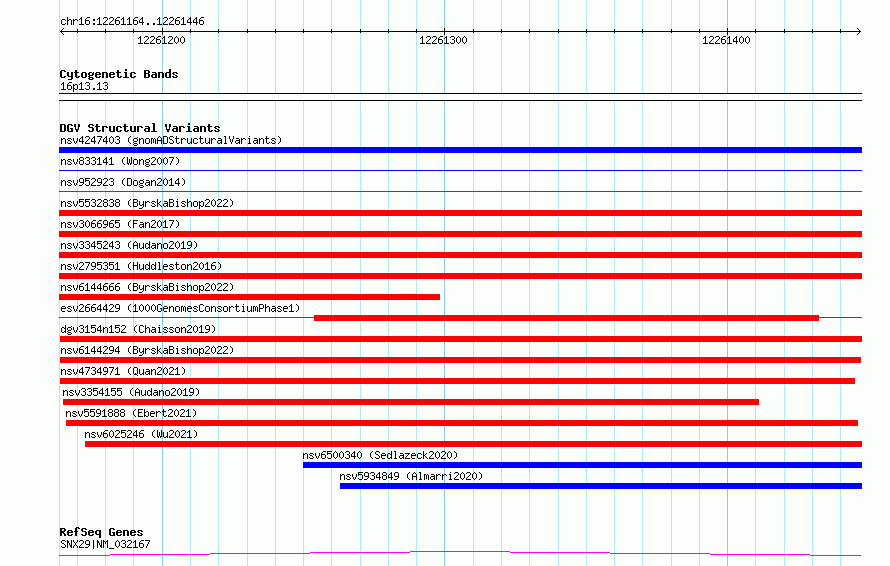This screenshot has height=566, width=890.
Task: Click the right arrow of the coordinate ruler
Action: (858, 31)
